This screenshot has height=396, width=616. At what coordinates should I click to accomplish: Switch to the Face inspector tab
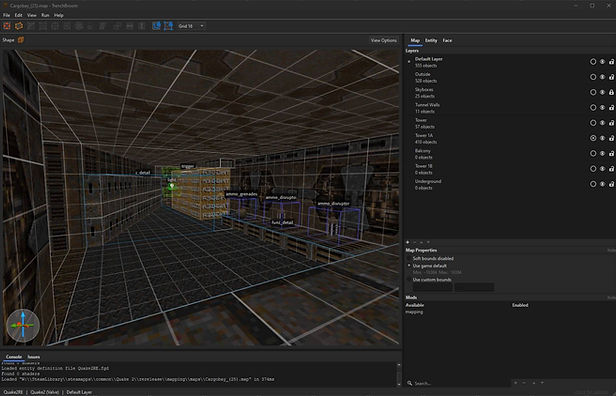(447, 40)
